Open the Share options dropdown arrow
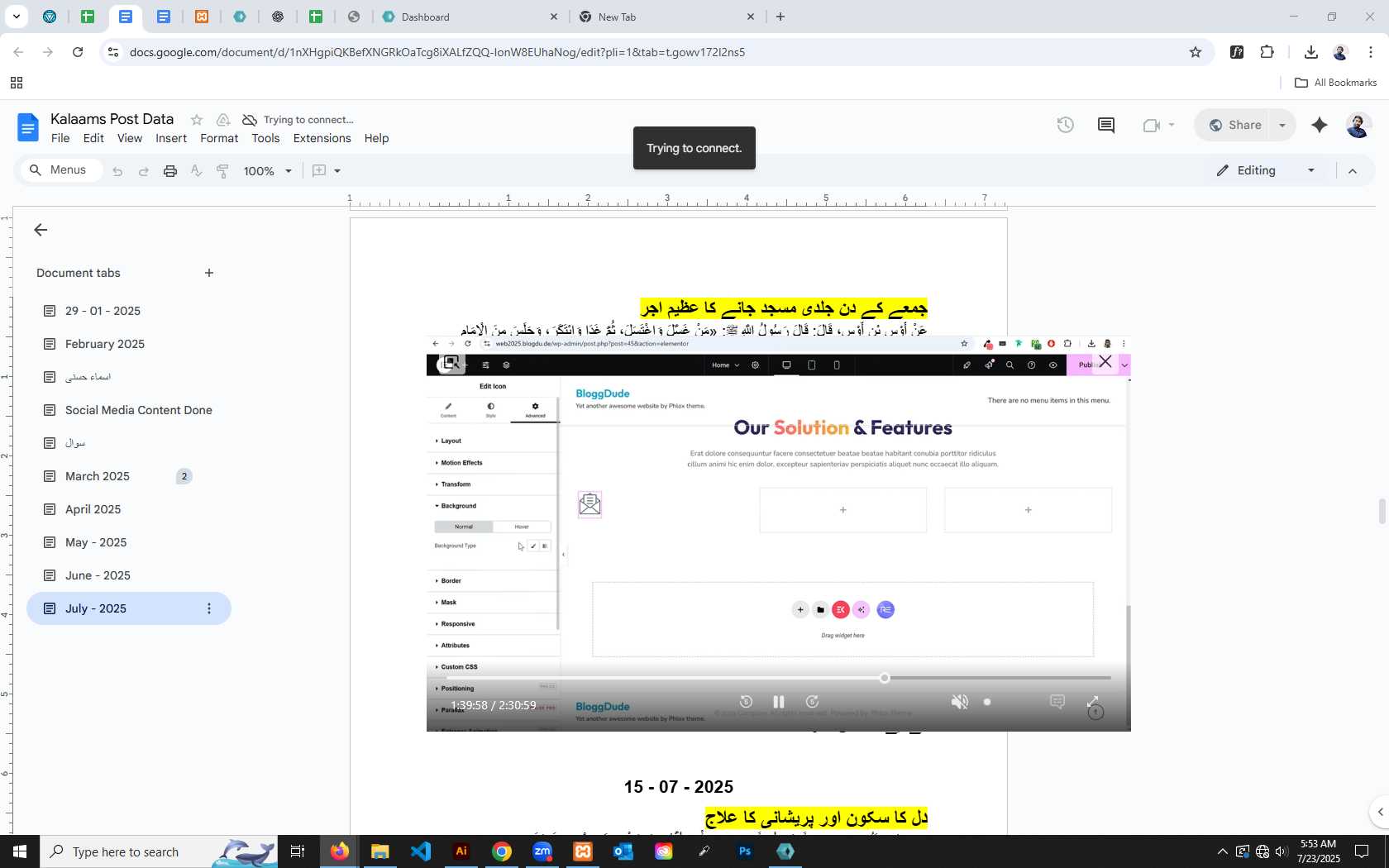The height and width of the screenshot is (868, 1389). click(1282, 125)
